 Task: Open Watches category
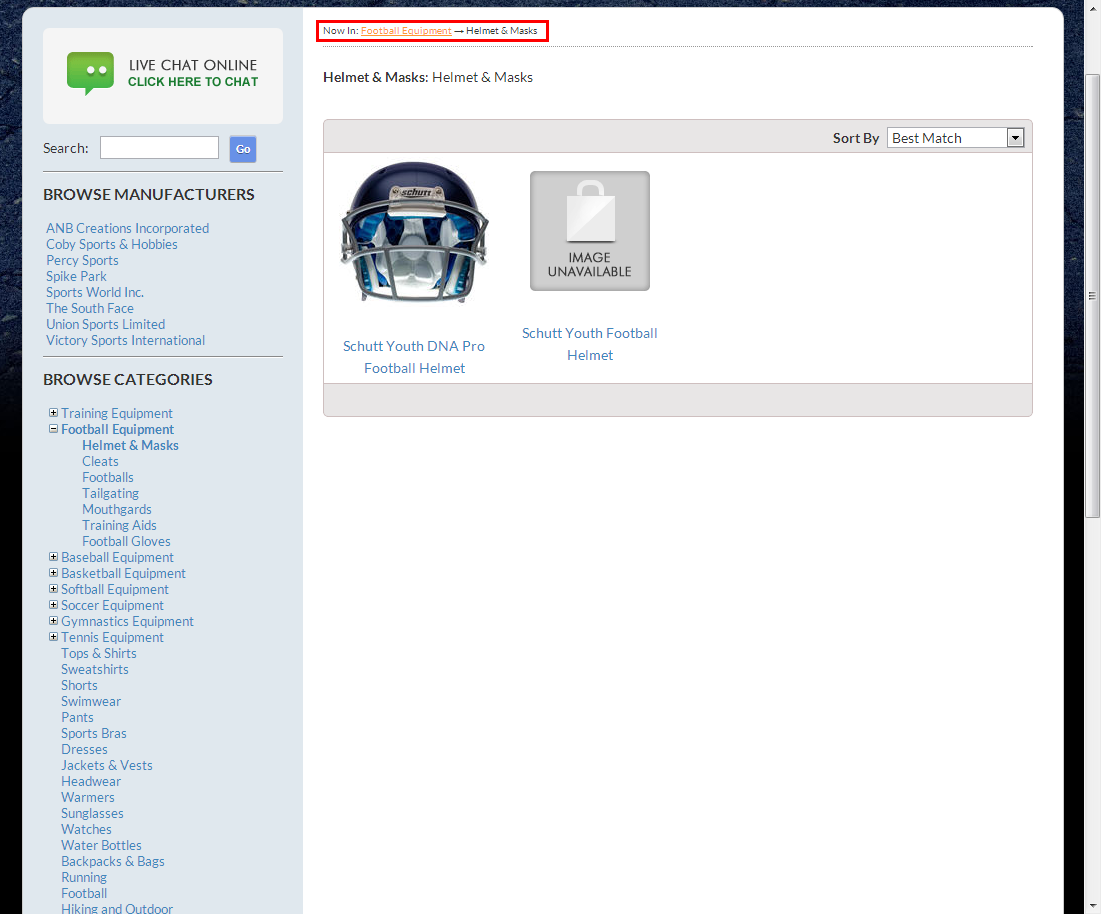pos(86,830)
